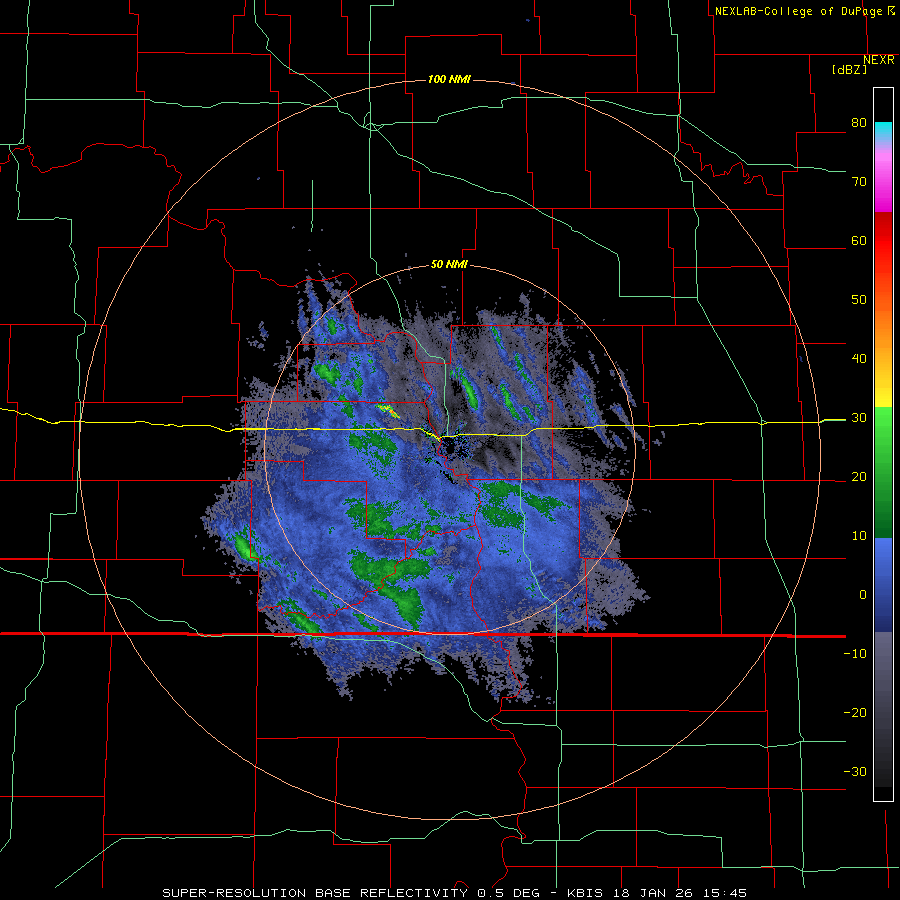Screen dimensions: 900x900
Task: Click the 60 value on the dBZ scale
Action: pos(859,240)
